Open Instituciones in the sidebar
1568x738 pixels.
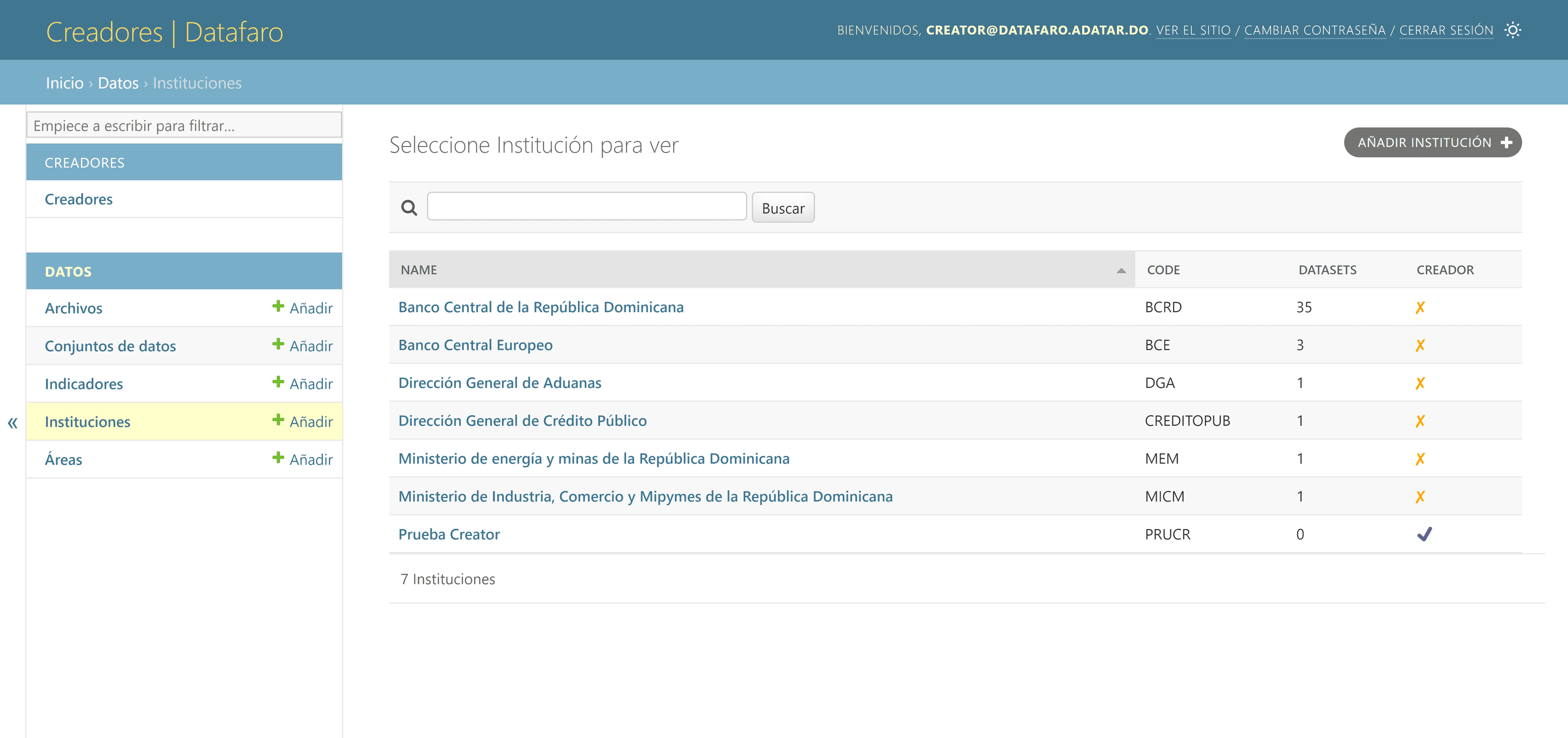click(x=88, y=422)
